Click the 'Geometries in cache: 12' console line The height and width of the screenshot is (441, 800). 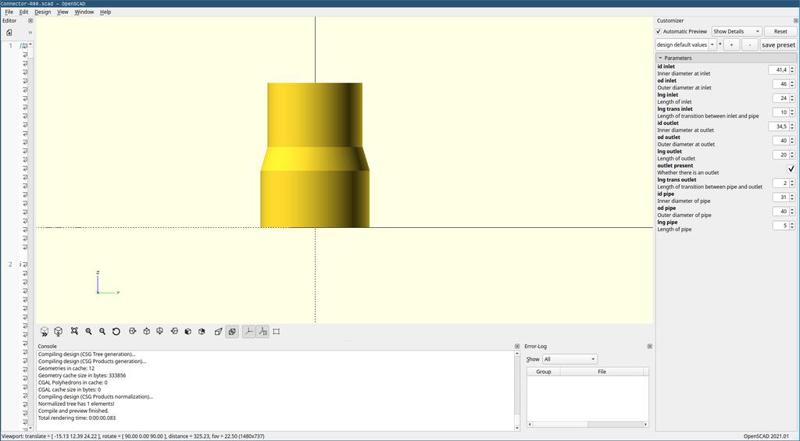pos(66,369)
